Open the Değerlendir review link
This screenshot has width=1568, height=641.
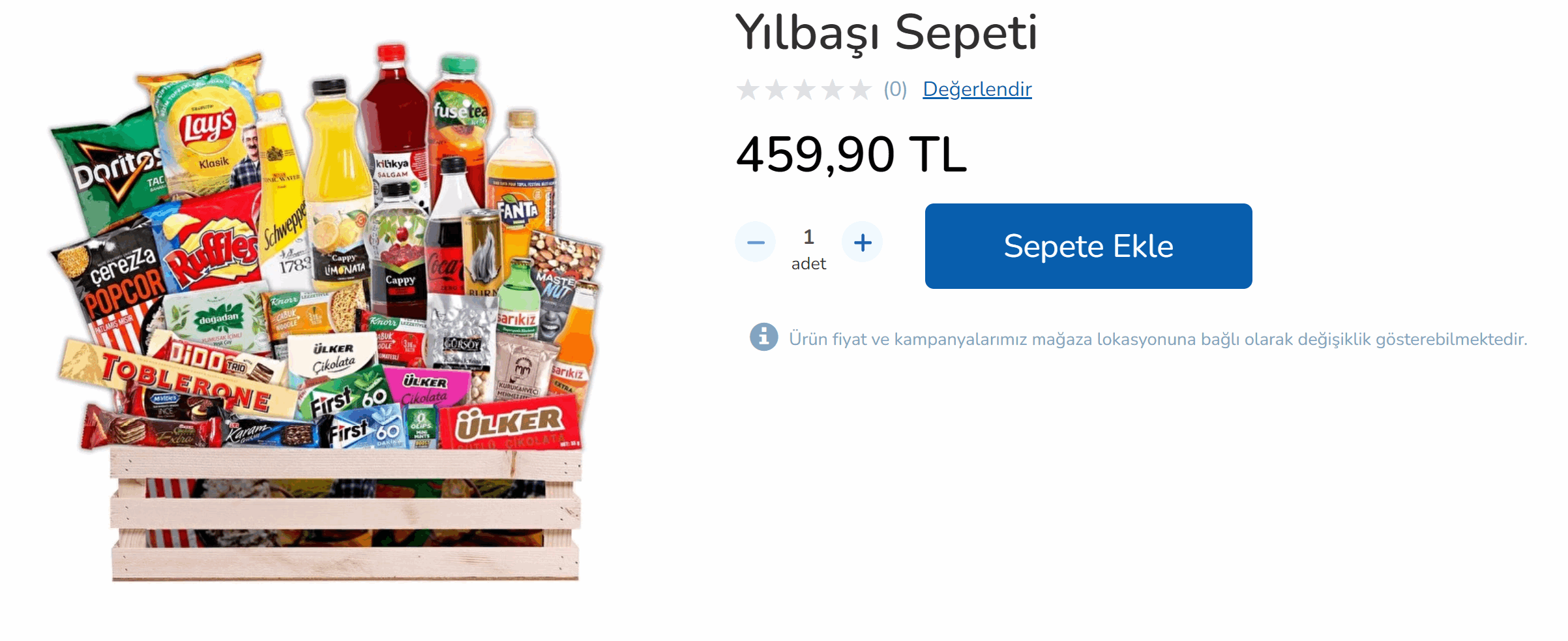click(977, 89)
